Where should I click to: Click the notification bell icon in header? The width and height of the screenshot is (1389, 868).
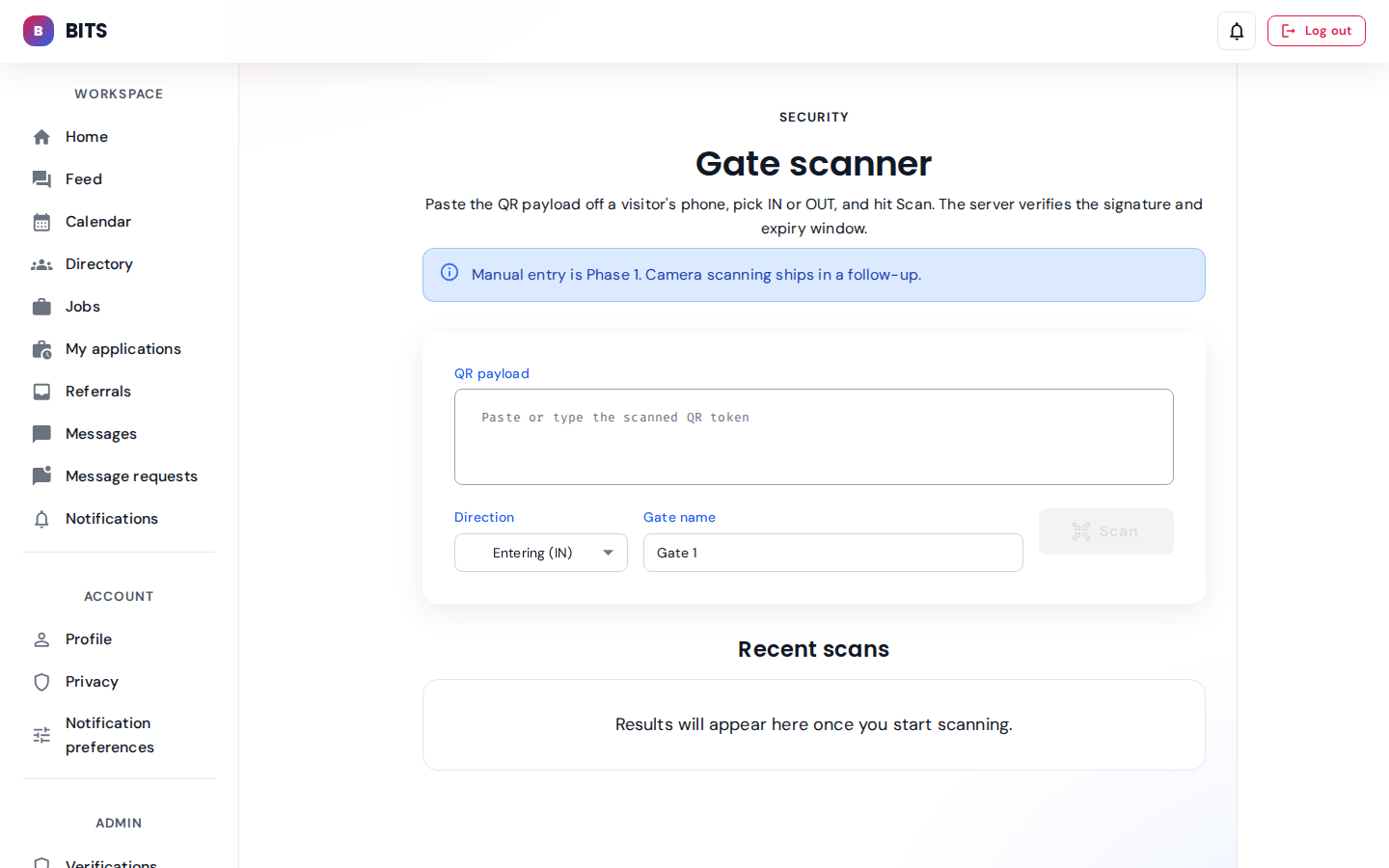[x=1237, y=31]
